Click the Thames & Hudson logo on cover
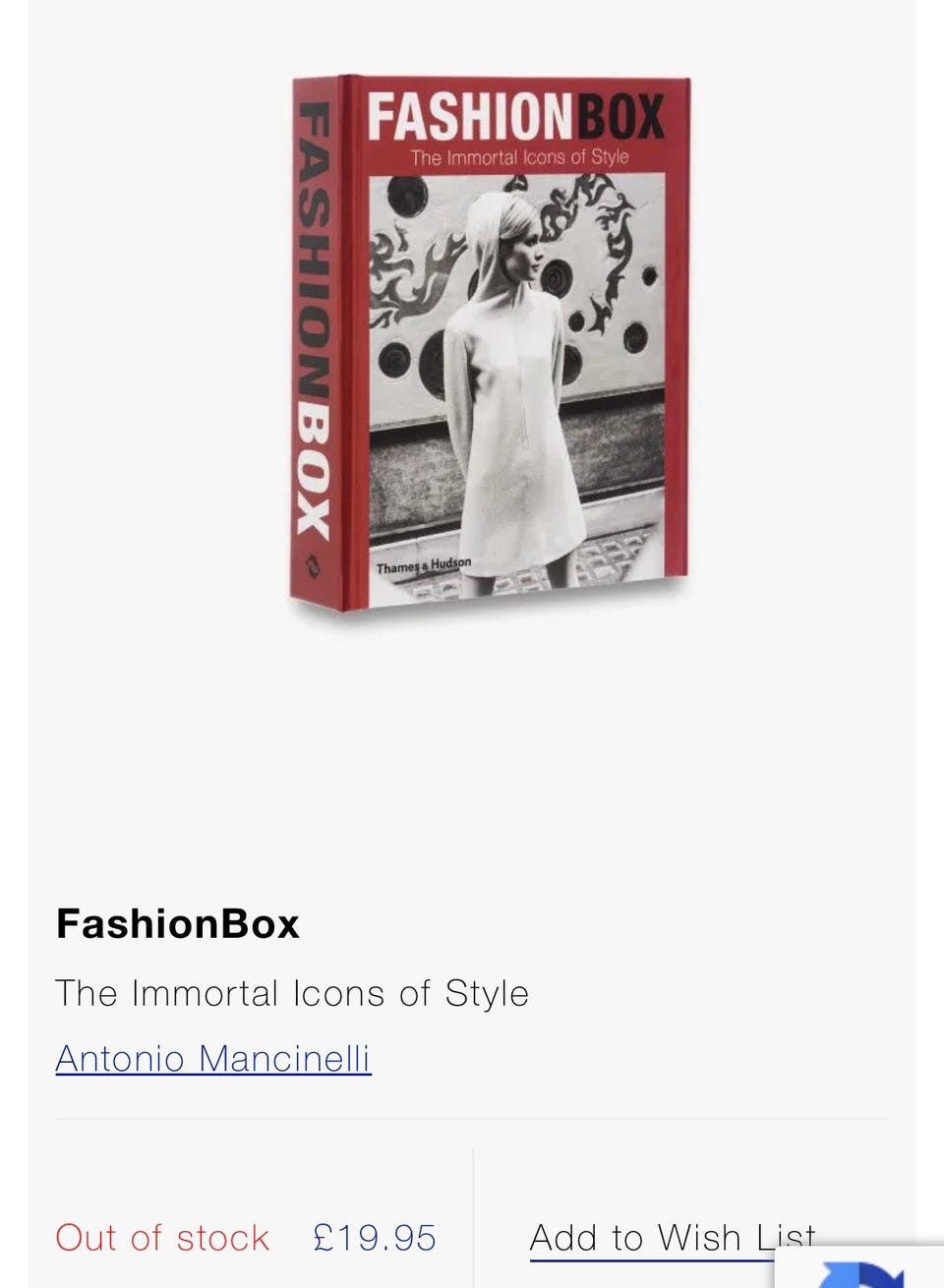This screenshot has height=1288, width=944. (424, 566)
